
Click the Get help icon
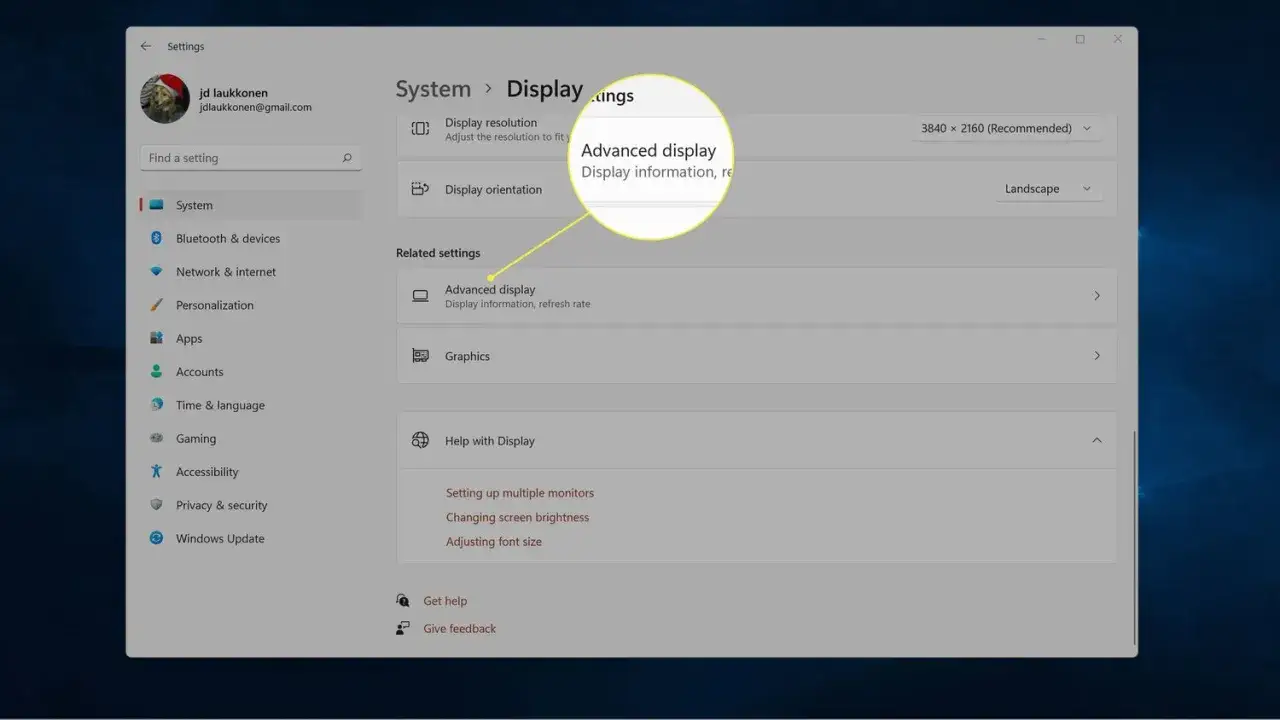pyautogui.click(x=403, y=601)
